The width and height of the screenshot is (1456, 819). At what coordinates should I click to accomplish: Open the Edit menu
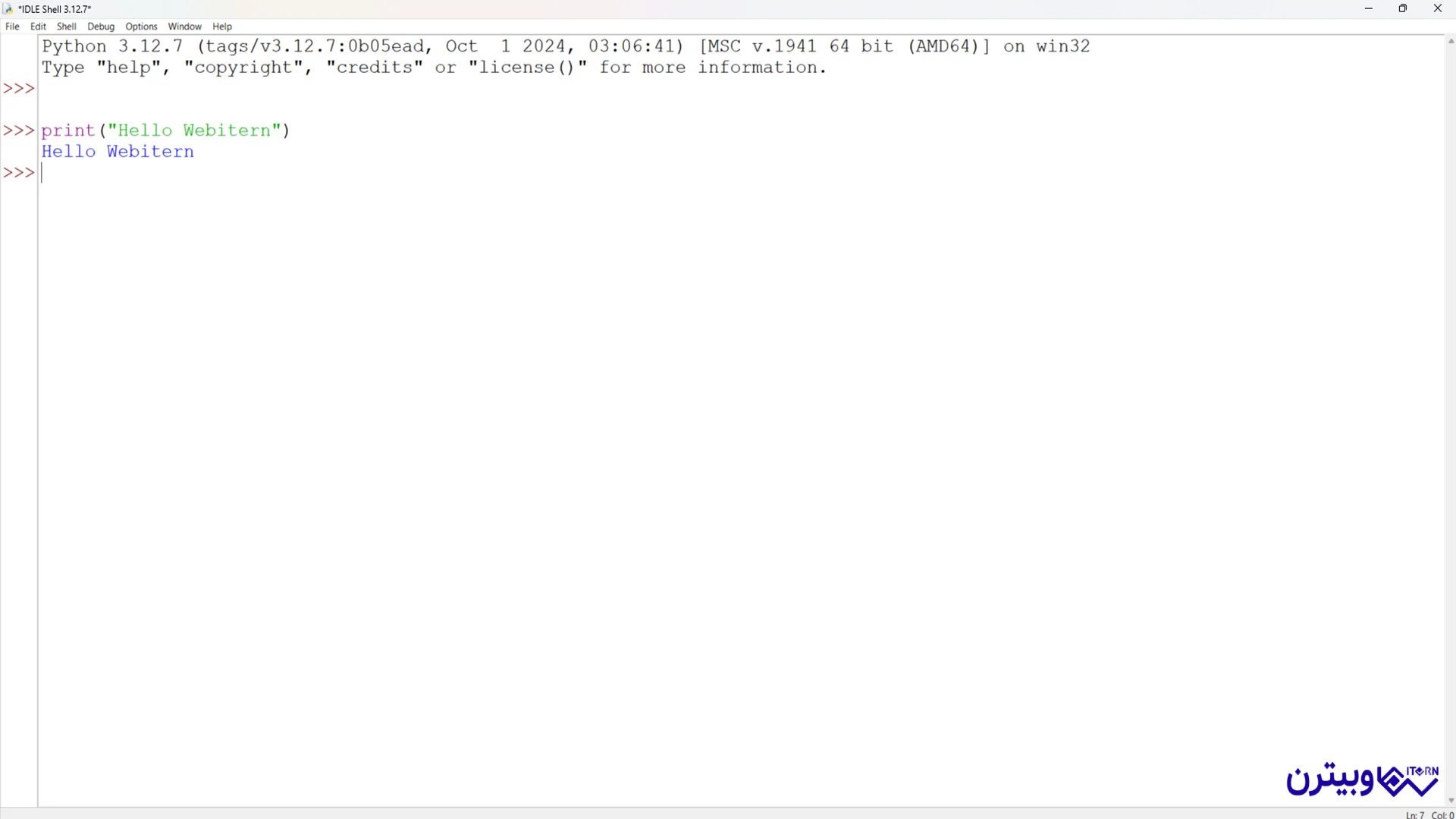37,26
